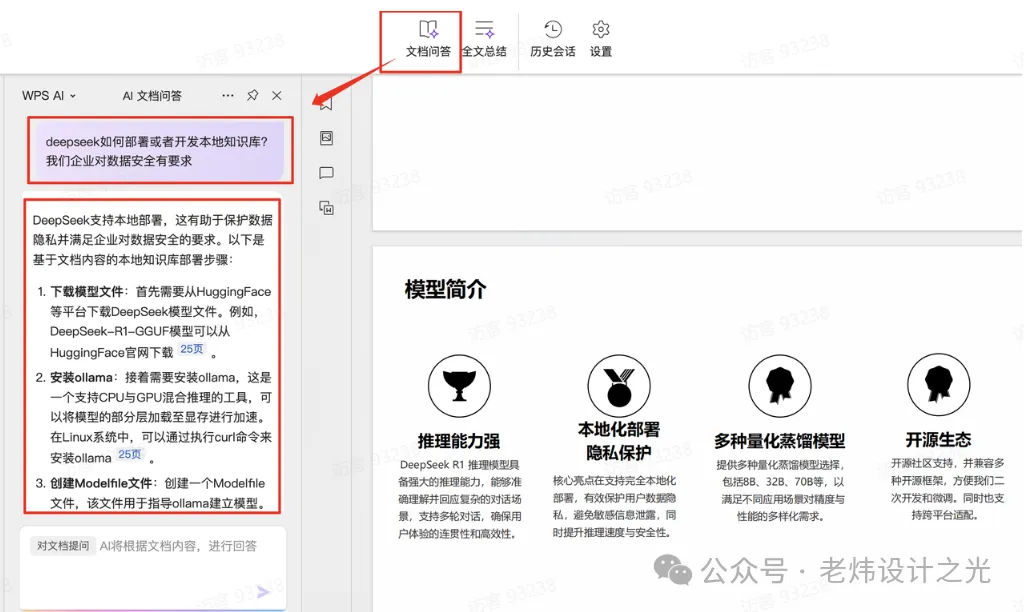
Task: Open the 文档问答 document Q&A tool
Action: tap(428, 39)
